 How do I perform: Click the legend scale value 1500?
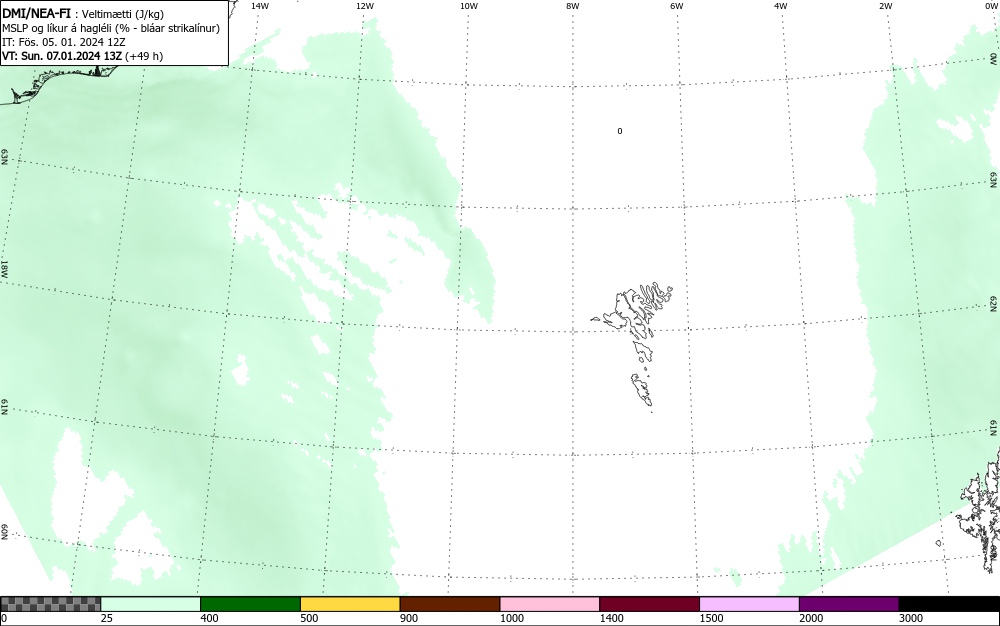(x=711, y=618)
